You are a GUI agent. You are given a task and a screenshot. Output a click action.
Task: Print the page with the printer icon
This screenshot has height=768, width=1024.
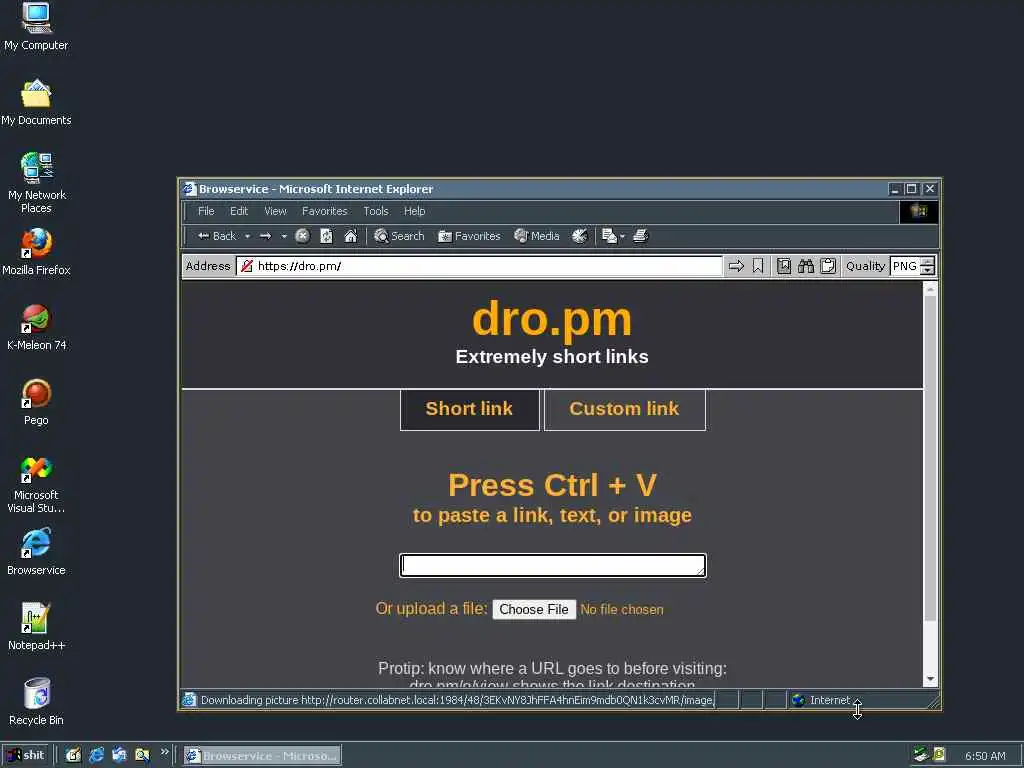(641, 236)
